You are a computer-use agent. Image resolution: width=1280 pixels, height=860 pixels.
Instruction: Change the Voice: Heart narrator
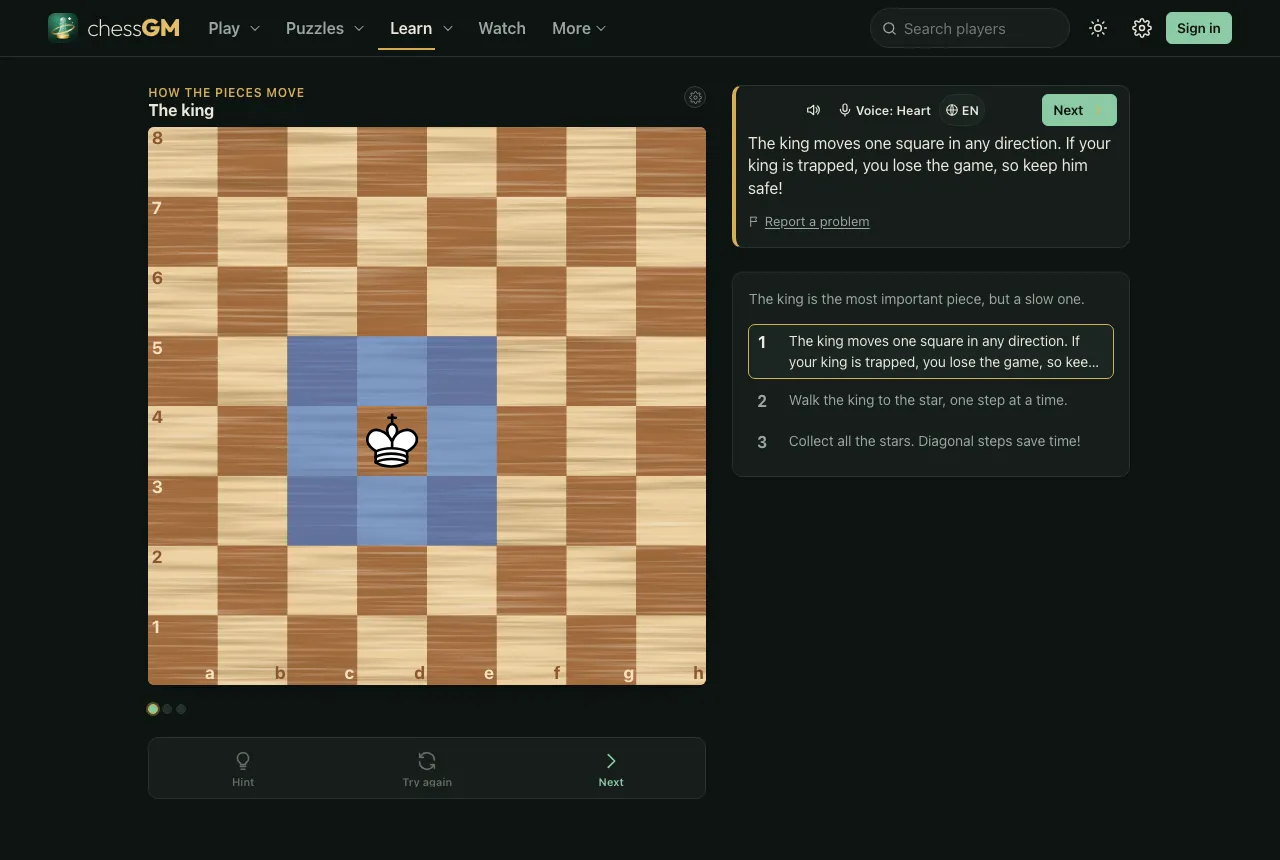885,110
